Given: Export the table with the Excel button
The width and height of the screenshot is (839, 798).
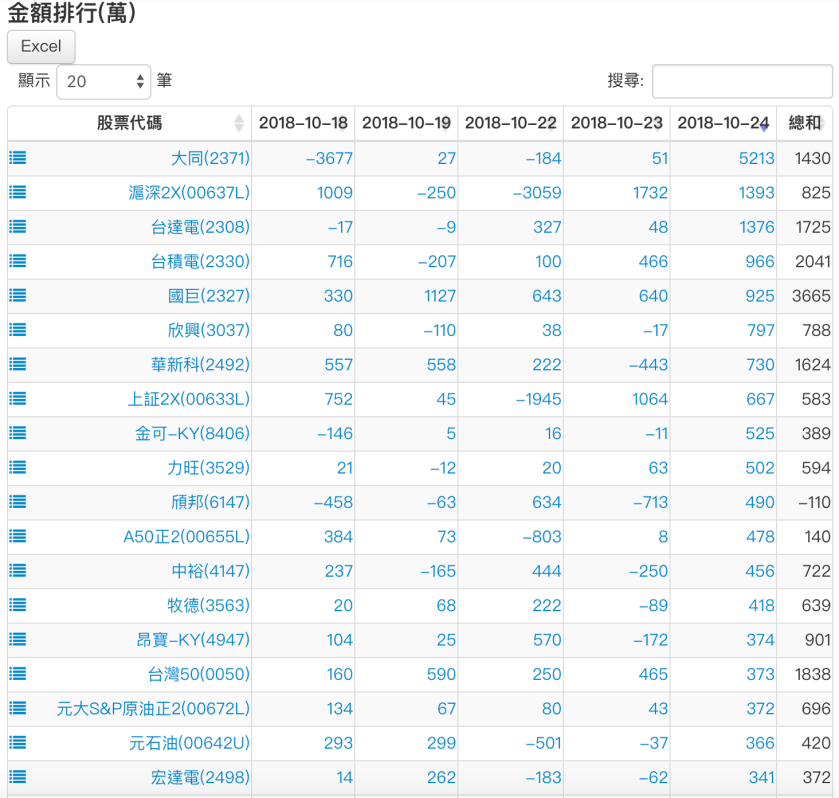Looking at the screenshot, I should pos(41,46).
